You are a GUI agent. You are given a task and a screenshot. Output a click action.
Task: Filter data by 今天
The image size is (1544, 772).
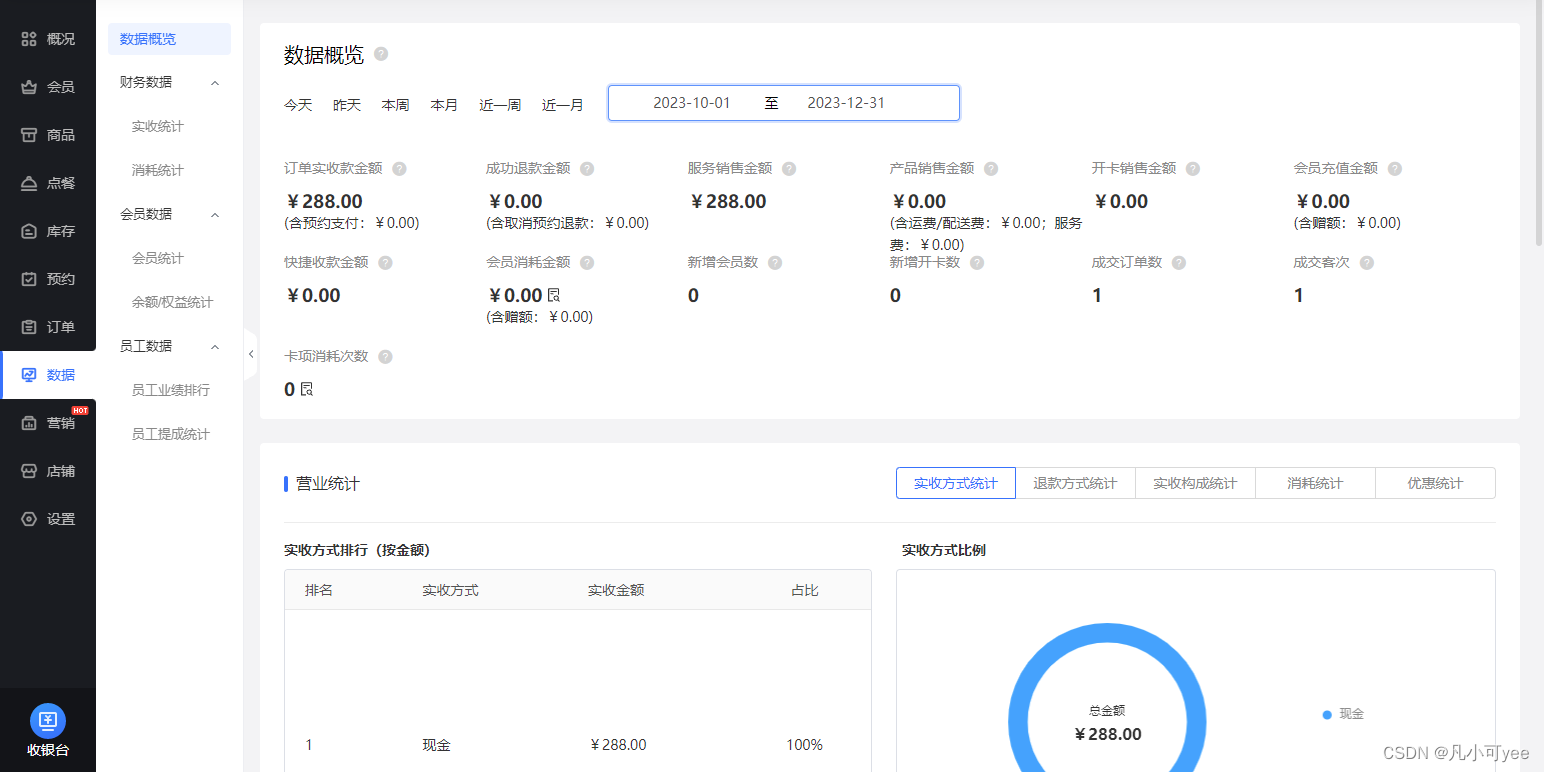(x=298, y=104)
